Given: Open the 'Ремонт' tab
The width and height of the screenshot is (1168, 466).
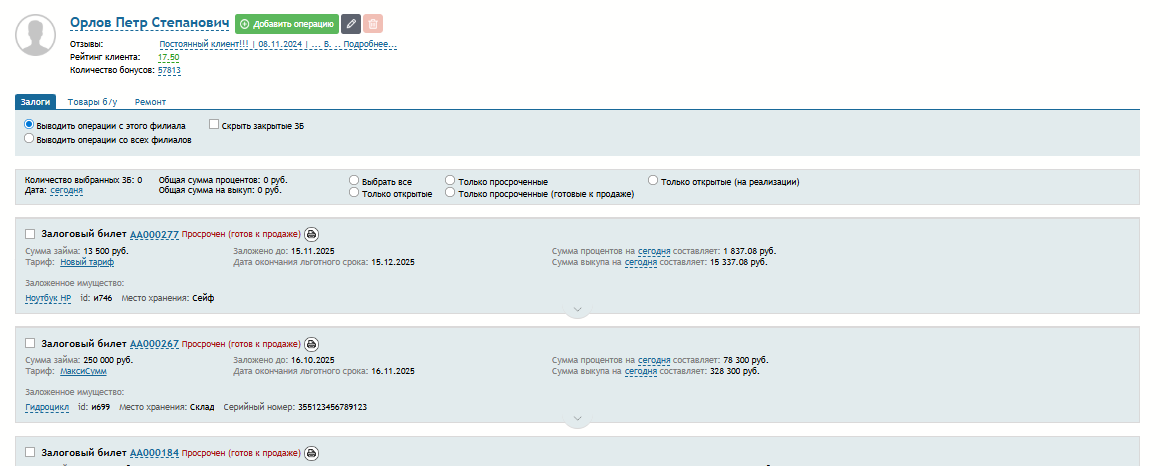Looking at the screenshot, I should [150, 102].
